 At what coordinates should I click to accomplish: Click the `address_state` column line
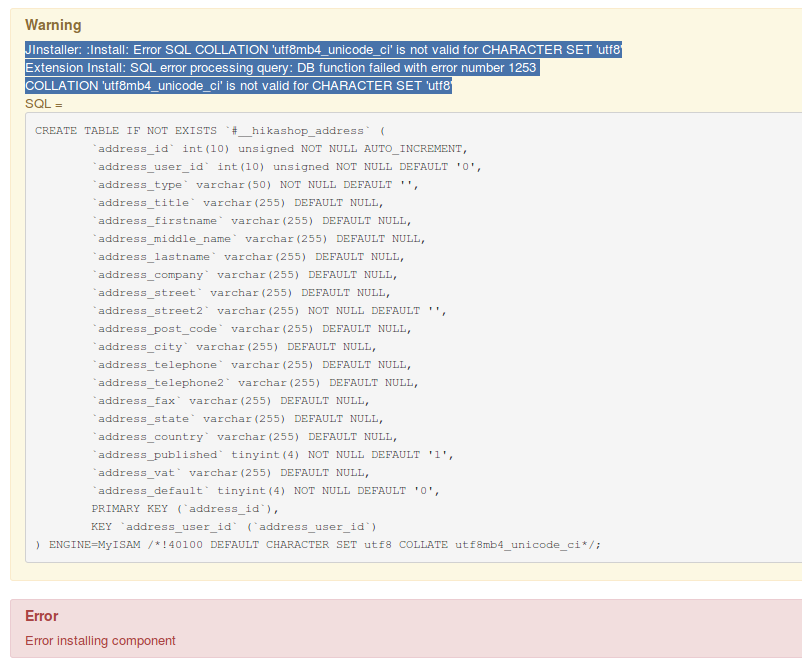click(x=237, y=418)
